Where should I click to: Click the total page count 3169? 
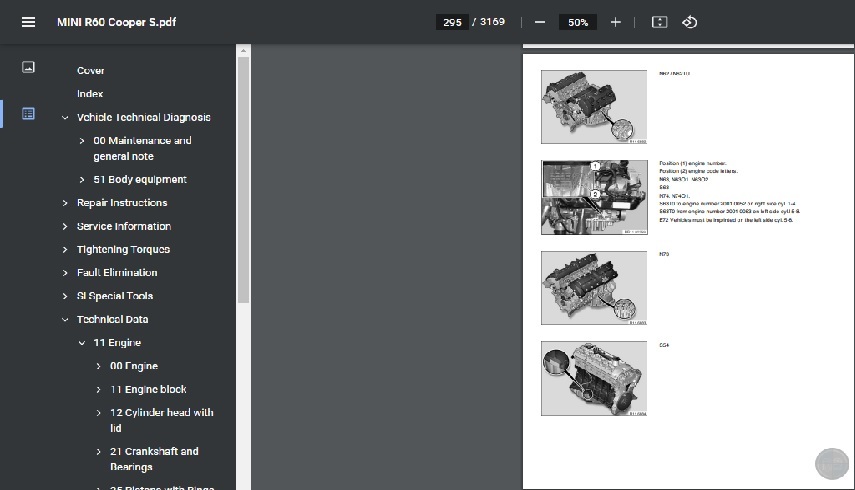pyautogui.click(x=492, y=22)
